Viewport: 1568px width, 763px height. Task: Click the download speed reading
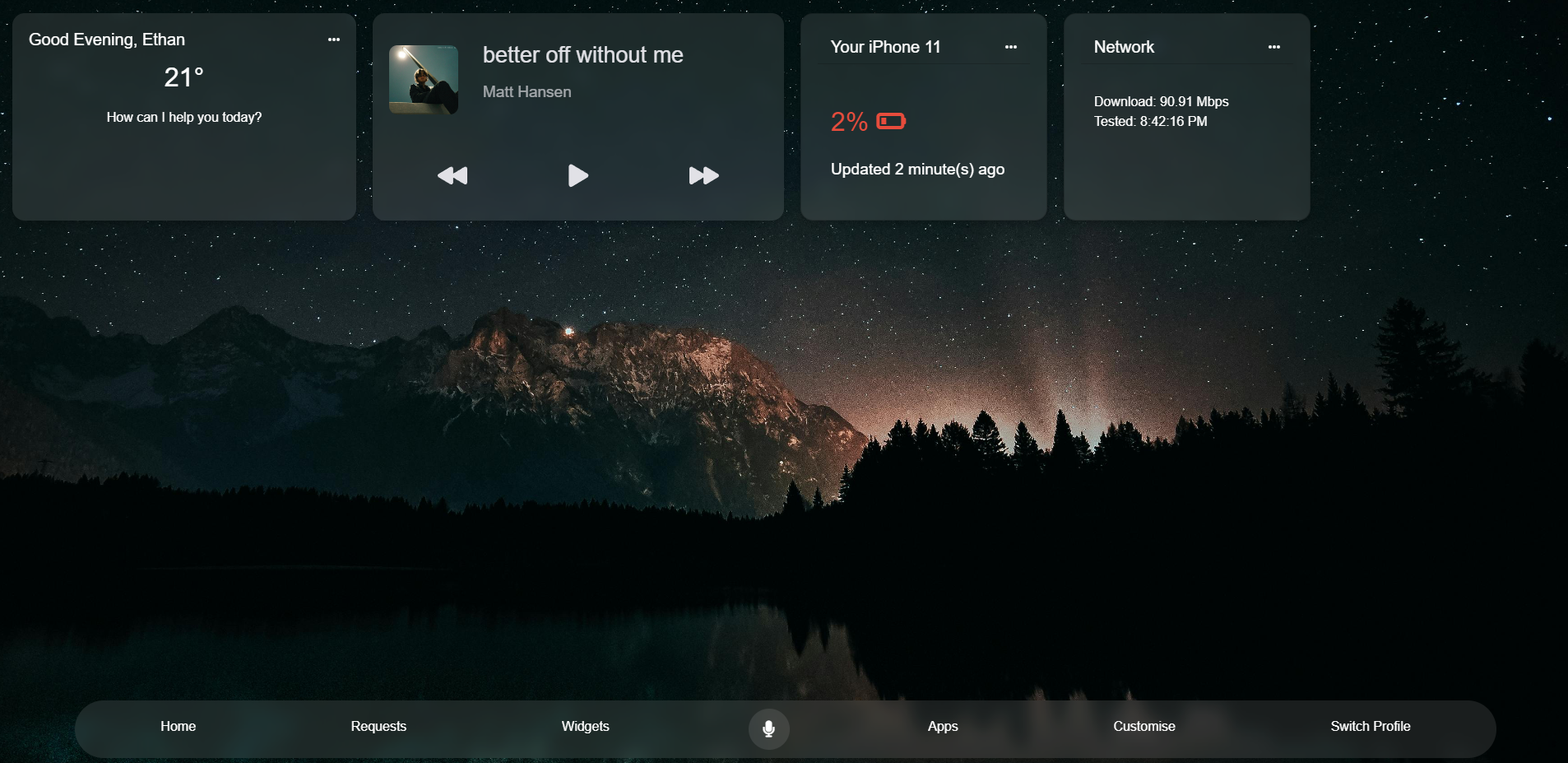pyautogui.click(x=1161, y=101)
